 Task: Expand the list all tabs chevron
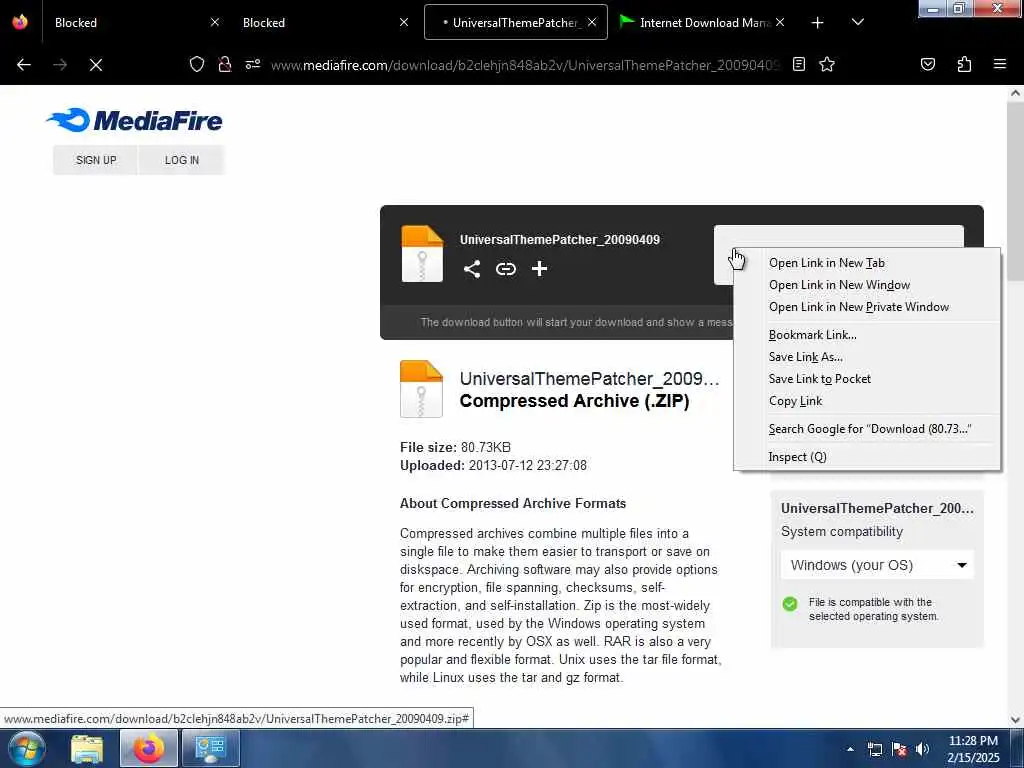[857, 22]
